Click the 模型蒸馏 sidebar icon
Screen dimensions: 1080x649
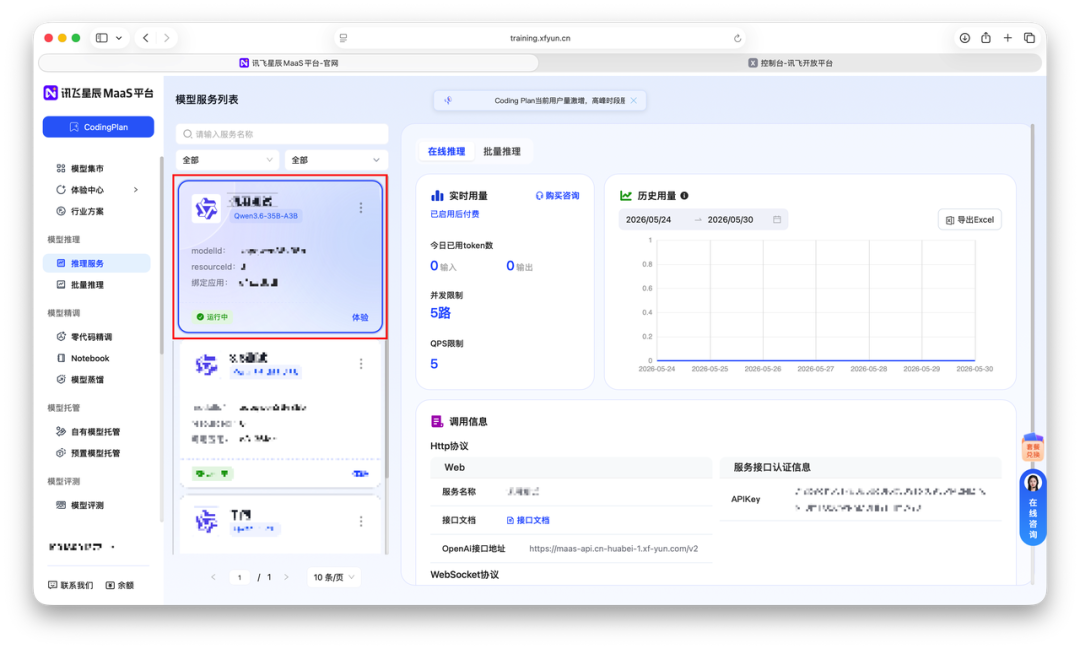pyautogui.click(x=61, y=380)
